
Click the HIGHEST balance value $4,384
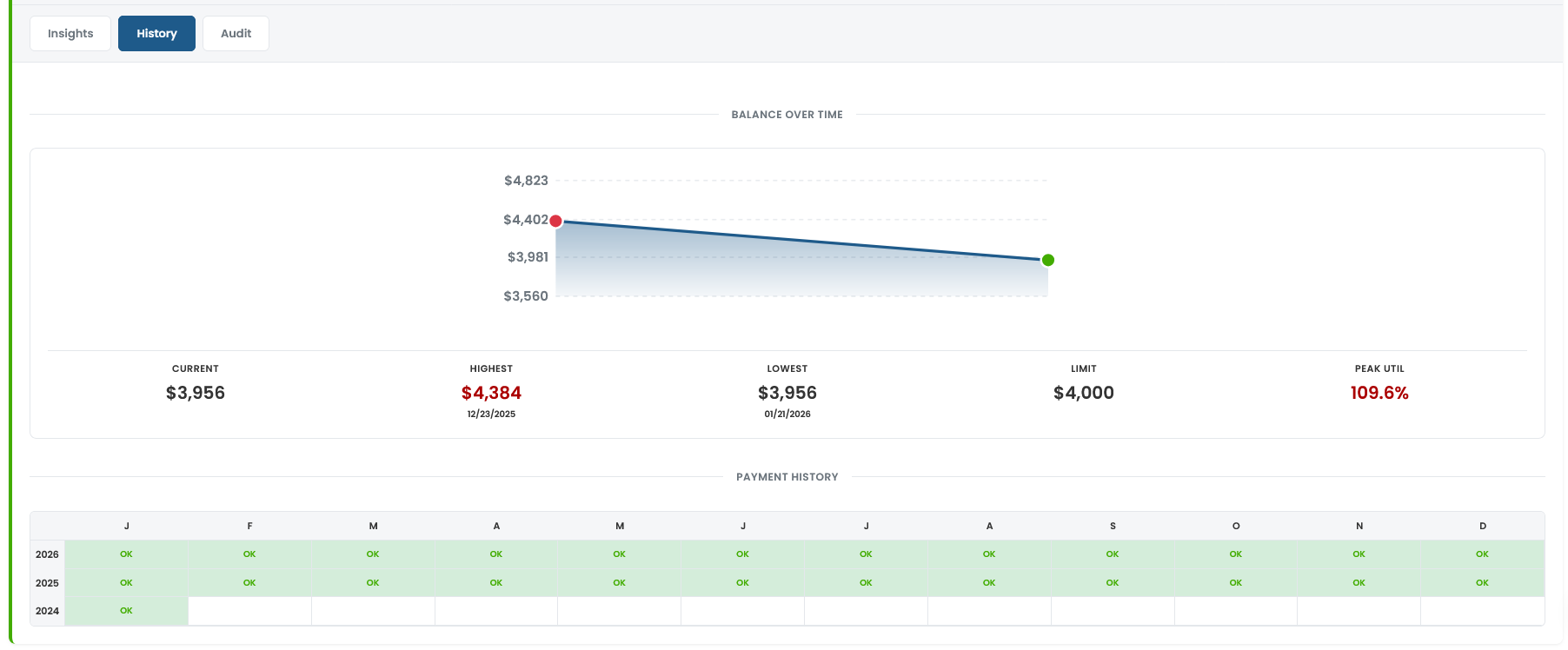[x=491, y=393]
